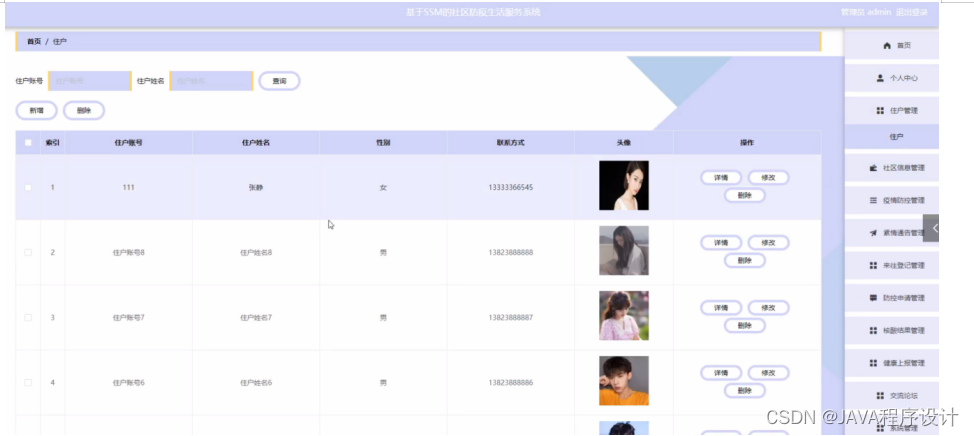The width and height of the screenshot is (974, 436).
Task: Click 删除 in row of 住户姓名7
Action: [x=745, y=325]
